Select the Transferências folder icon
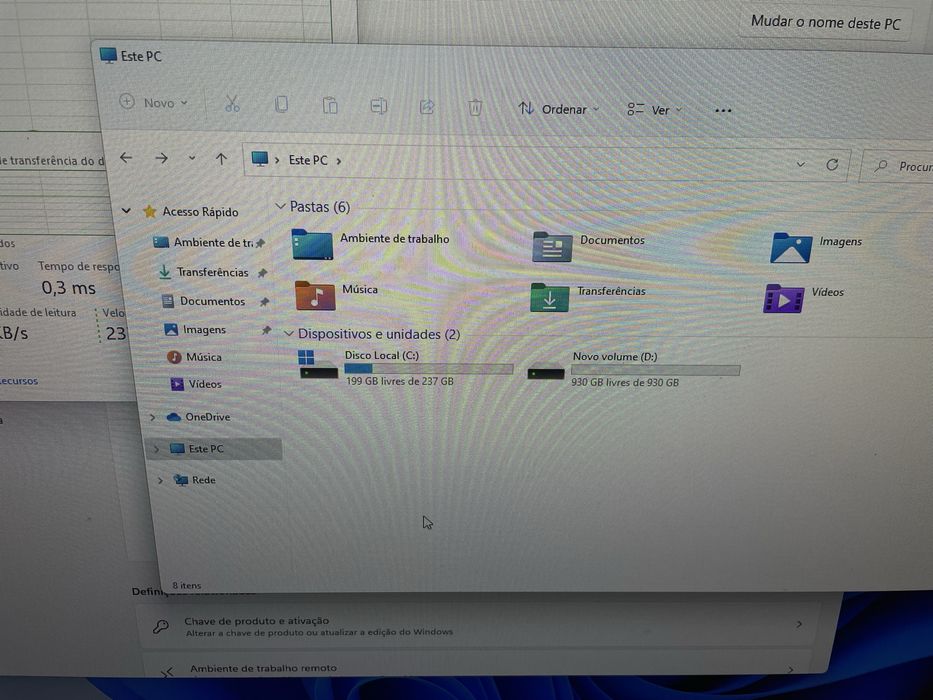Image resolution: width=933 pixels, height=700 pixels. coord(550,298)
